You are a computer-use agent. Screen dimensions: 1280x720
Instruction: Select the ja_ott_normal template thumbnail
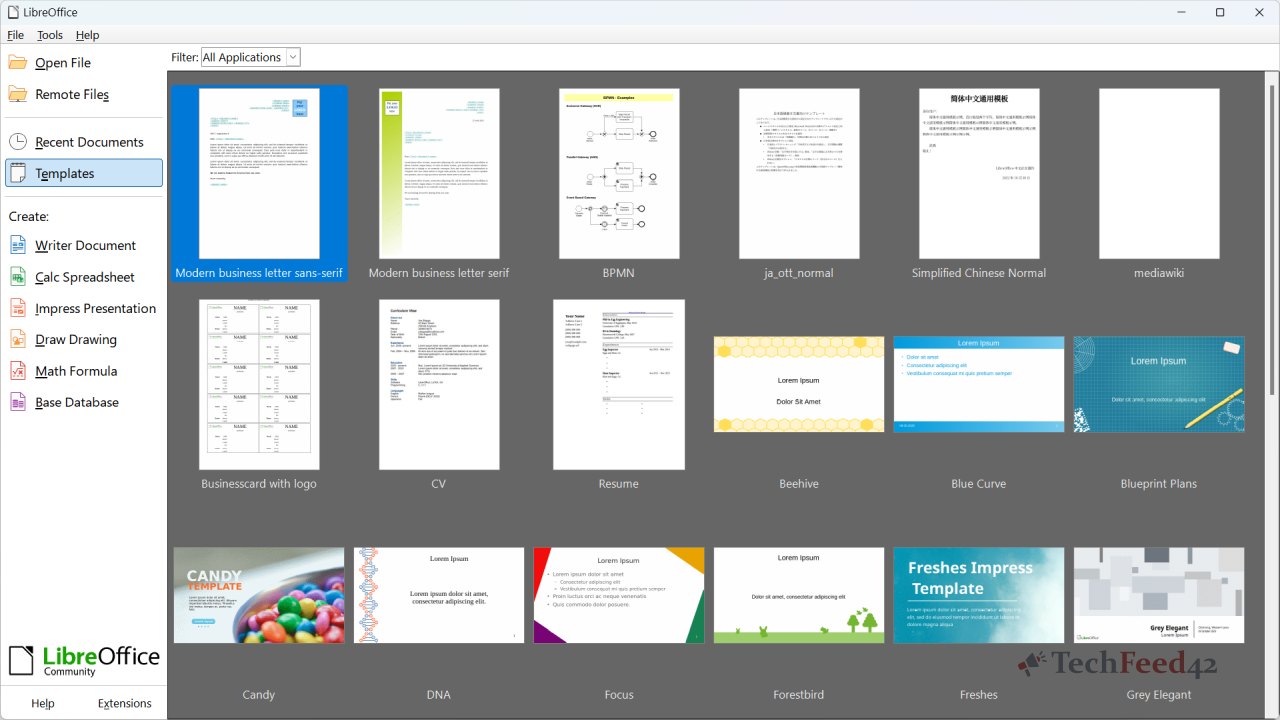(799, 173)
